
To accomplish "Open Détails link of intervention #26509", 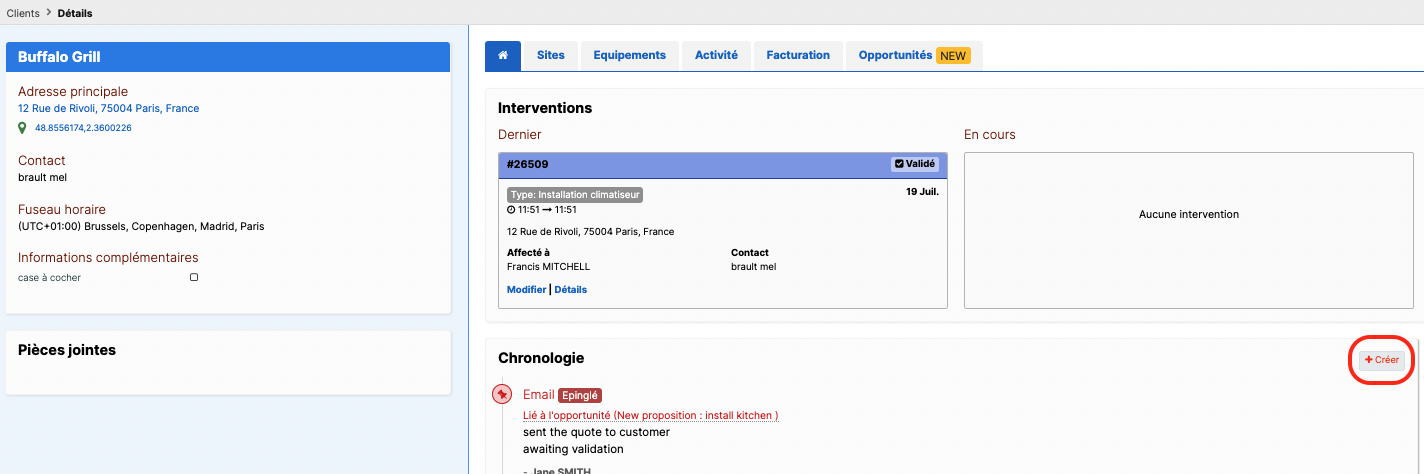I will point(571,290).
